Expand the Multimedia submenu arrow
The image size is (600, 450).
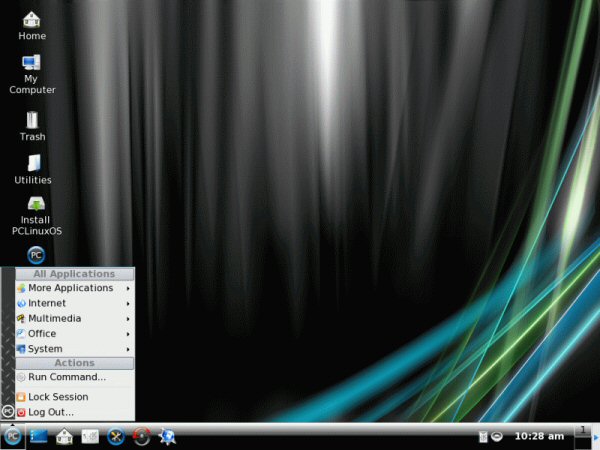(127, 319)
